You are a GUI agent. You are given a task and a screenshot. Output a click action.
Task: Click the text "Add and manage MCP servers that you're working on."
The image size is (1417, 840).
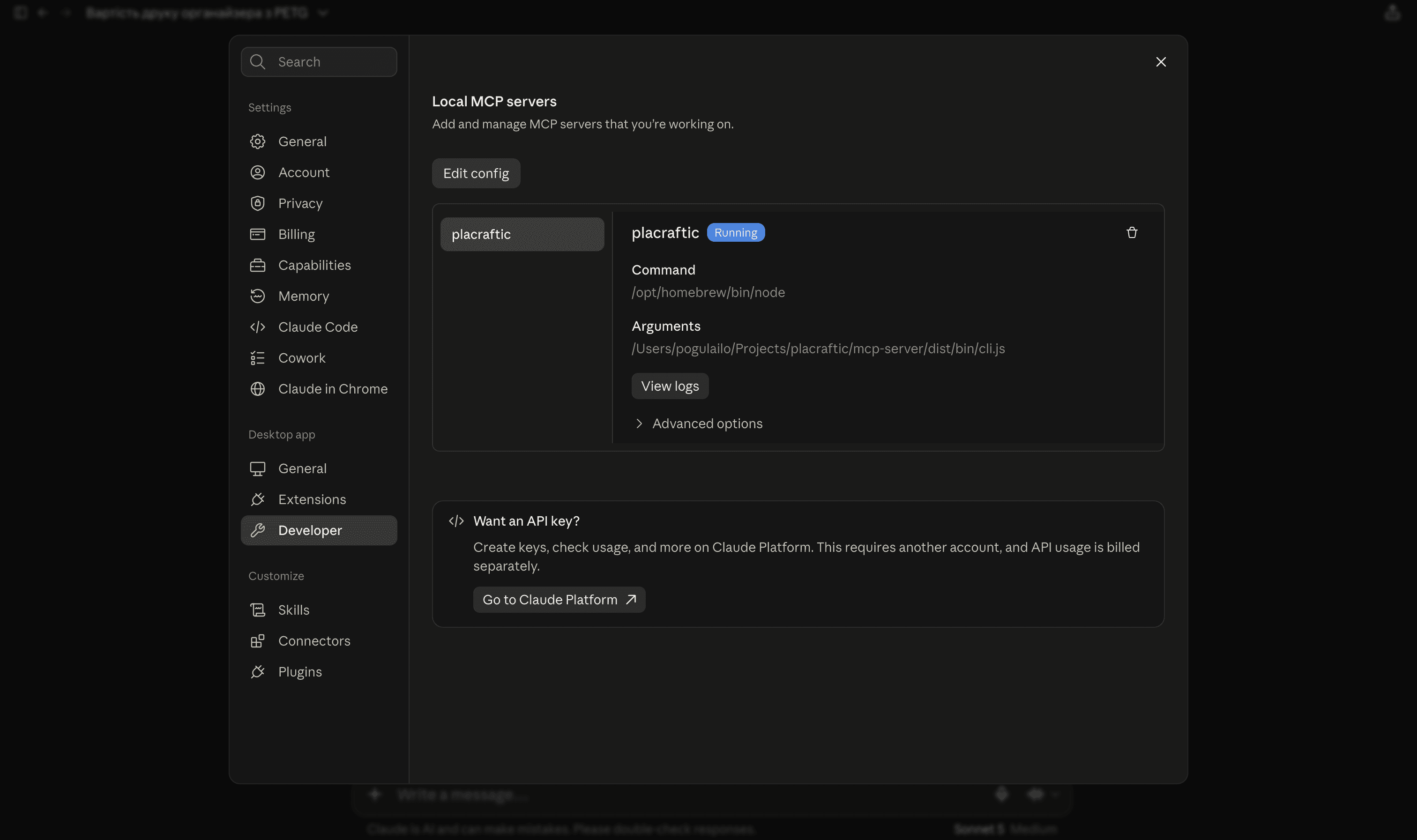(x=582, y=124)
